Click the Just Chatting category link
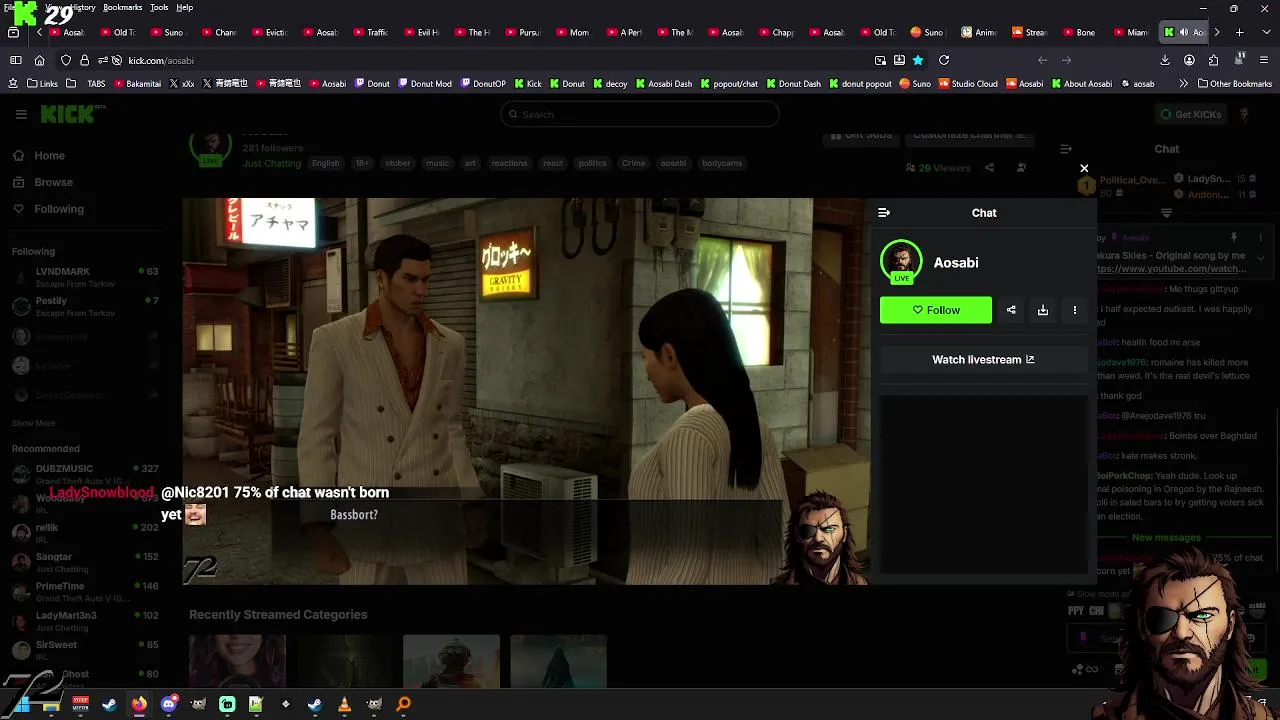Screen dimensions: 1280x720 pos(272,163)
